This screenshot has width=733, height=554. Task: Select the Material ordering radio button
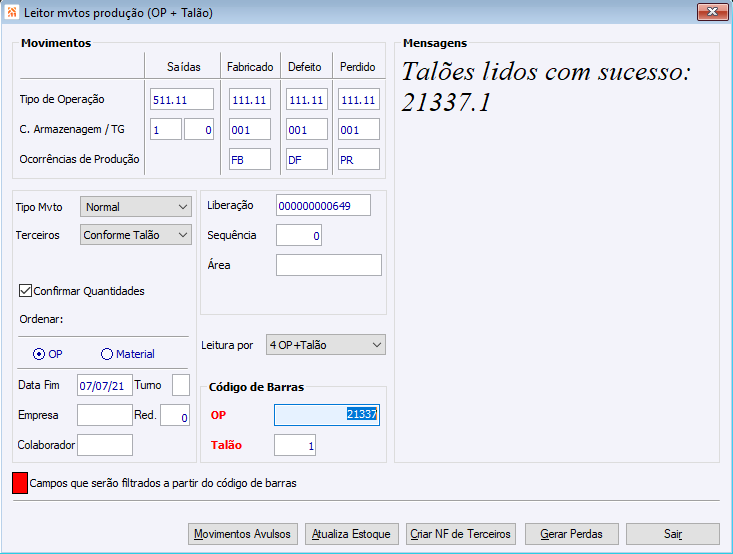pyautogui.click(x=107, y=354)
